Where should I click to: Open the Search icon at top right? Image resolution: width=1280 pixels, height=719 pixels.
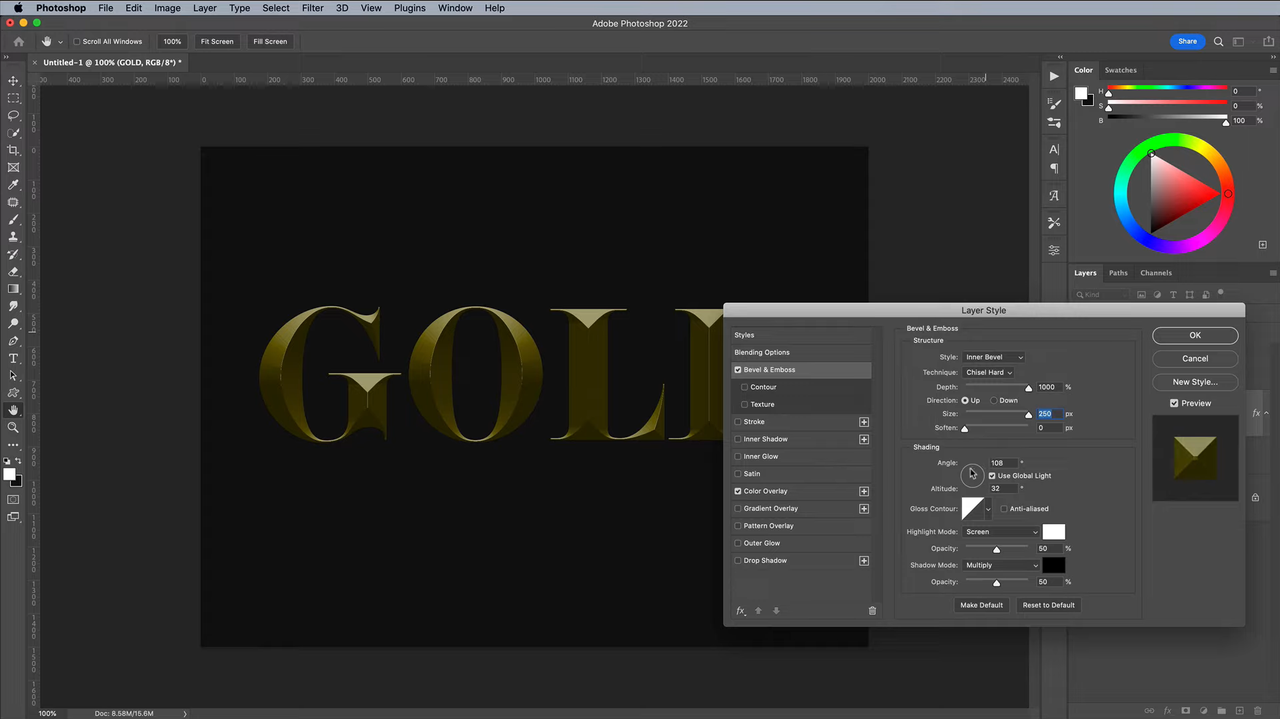pyautogui.click(x=1218, y=41)
